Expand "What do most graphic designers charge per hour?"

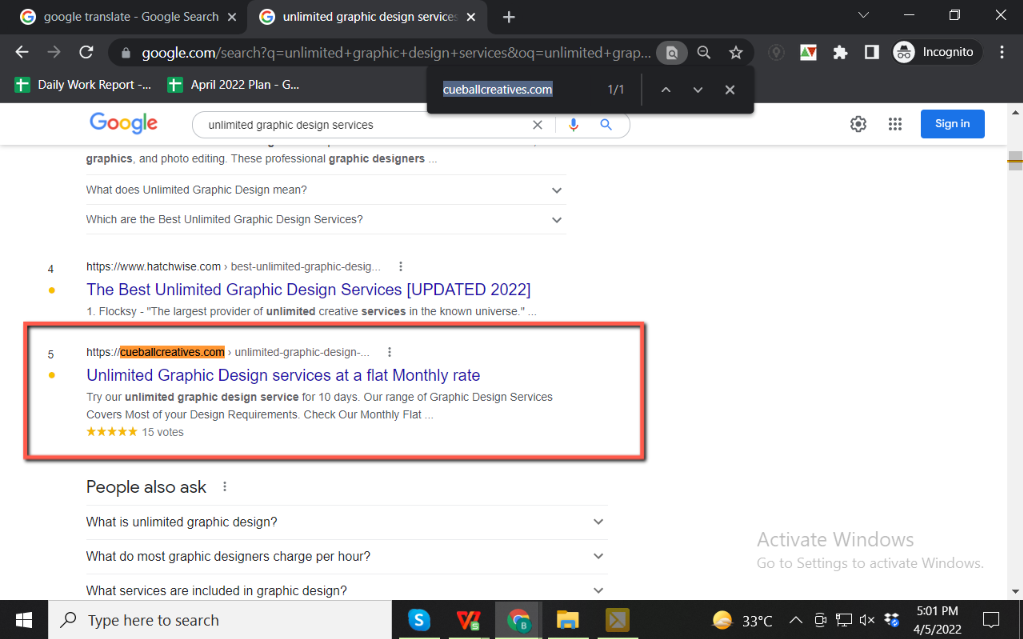(346, 556)
